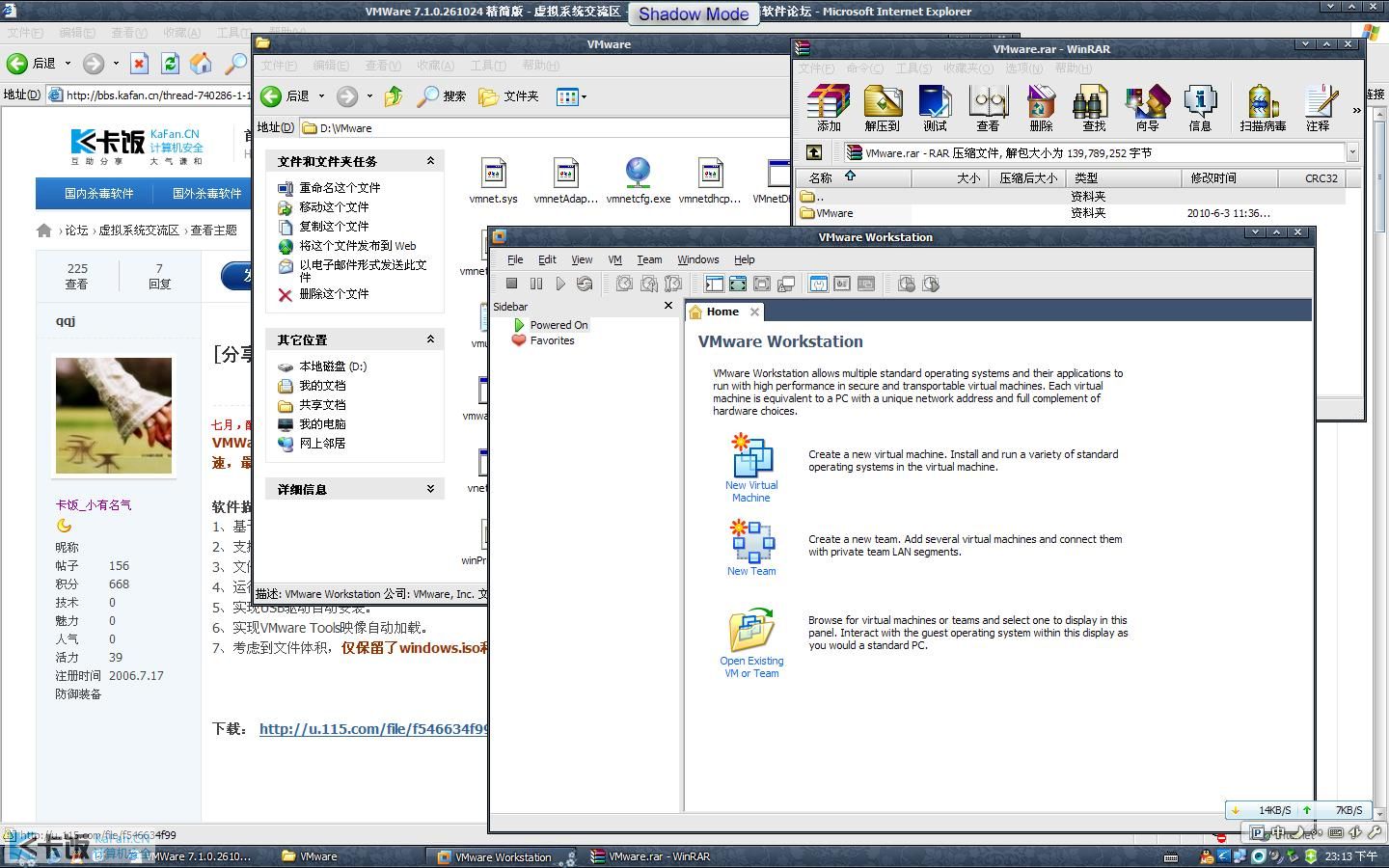
Task: Click WinRAR 添加 (Add) toolbar icon
Action: point(829,107)
